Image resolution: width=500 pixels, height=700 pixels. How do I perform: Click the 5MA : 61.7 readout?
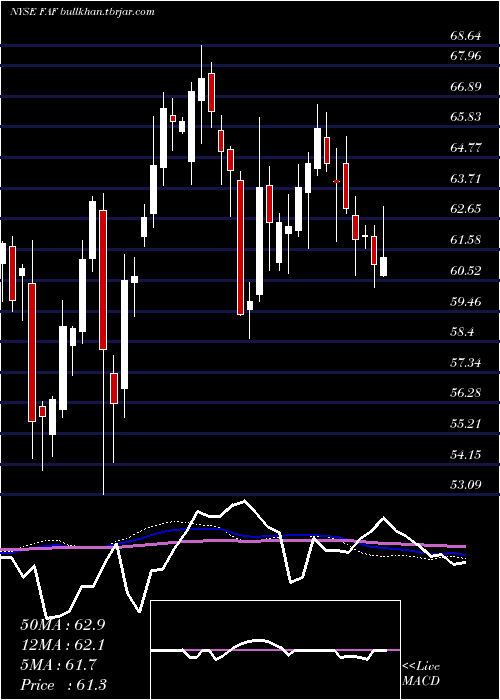click(x=58, y=665)
